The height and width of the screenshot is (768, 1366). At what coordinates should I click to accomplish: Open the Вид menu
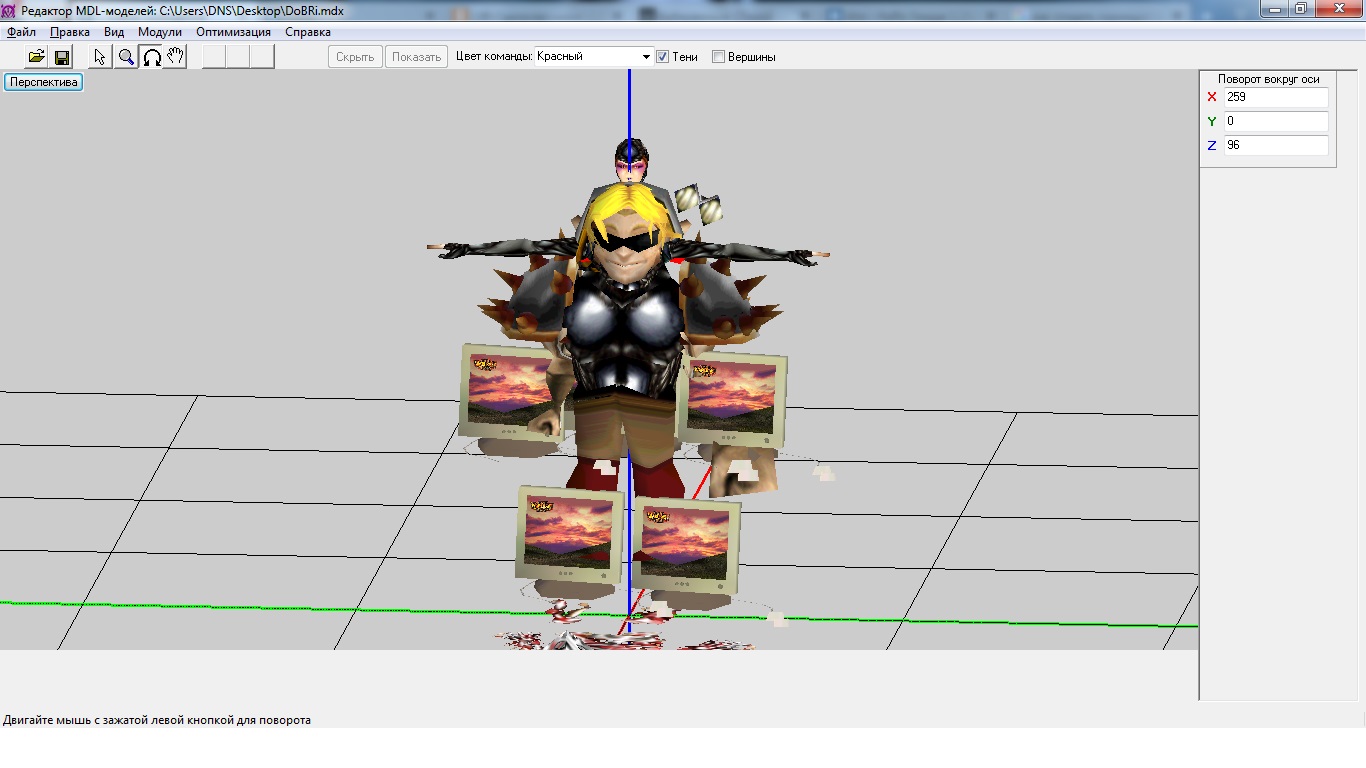pyautogui.click(x=114, y=32)
